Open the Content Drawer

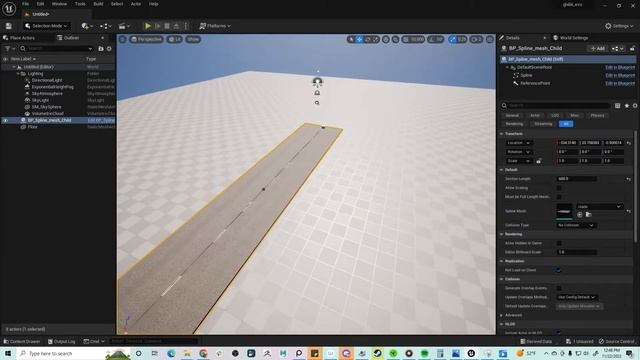(x=22, y=341)
